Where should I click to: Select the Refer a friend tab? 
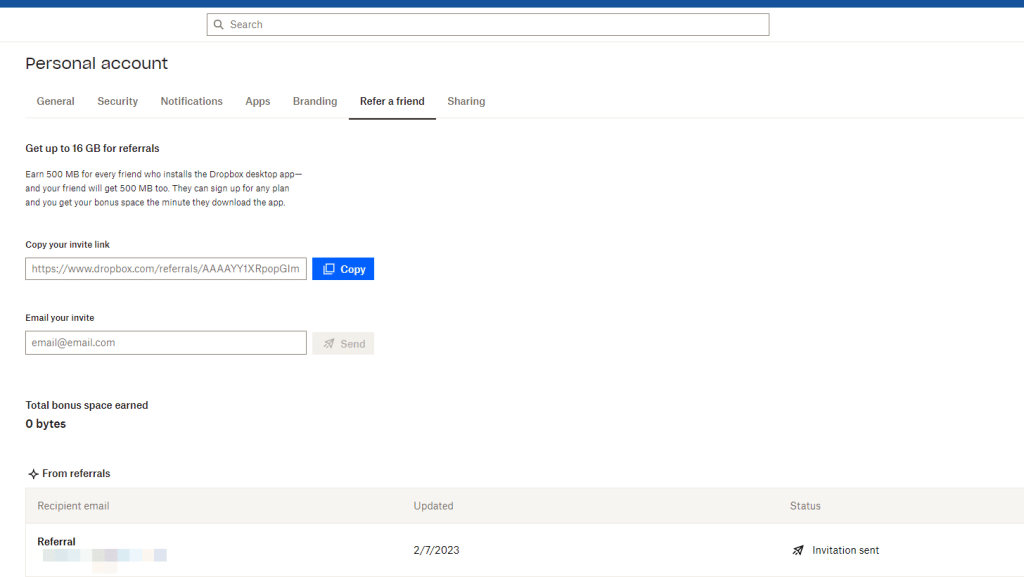[391, 101]
